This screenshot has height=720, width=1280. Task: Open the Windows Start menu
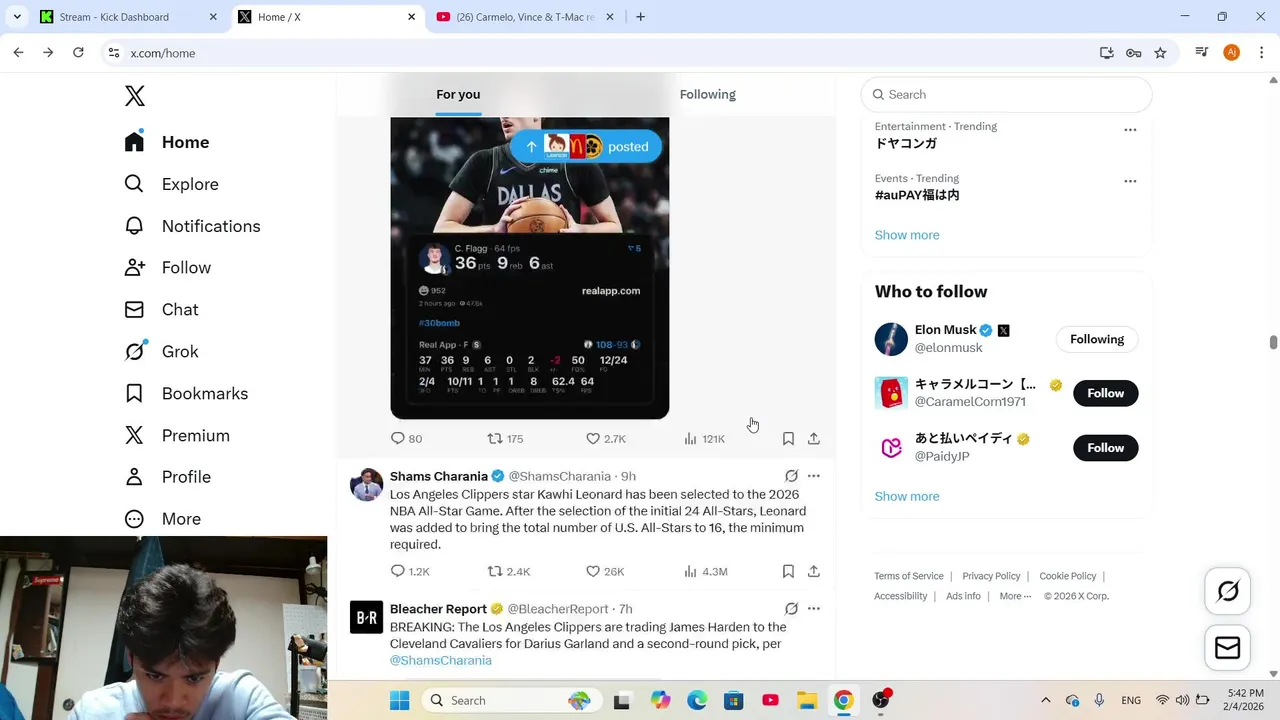(x=399, y=700)
